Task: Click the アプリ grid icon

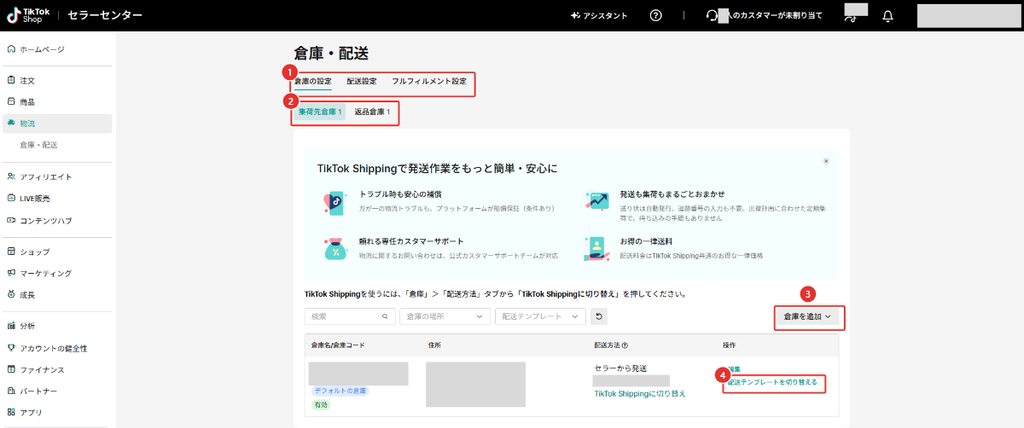Action: (11, 412)
